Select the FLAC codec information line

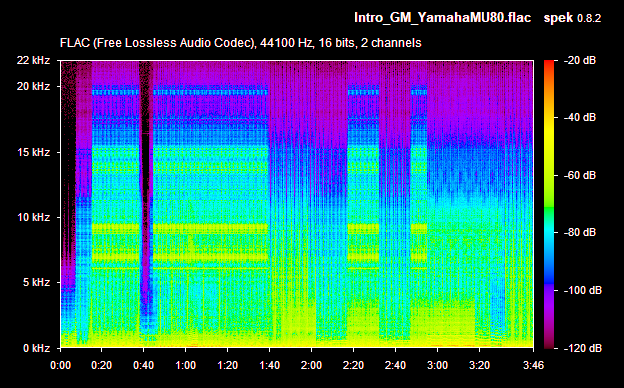(x=240, y=43)
